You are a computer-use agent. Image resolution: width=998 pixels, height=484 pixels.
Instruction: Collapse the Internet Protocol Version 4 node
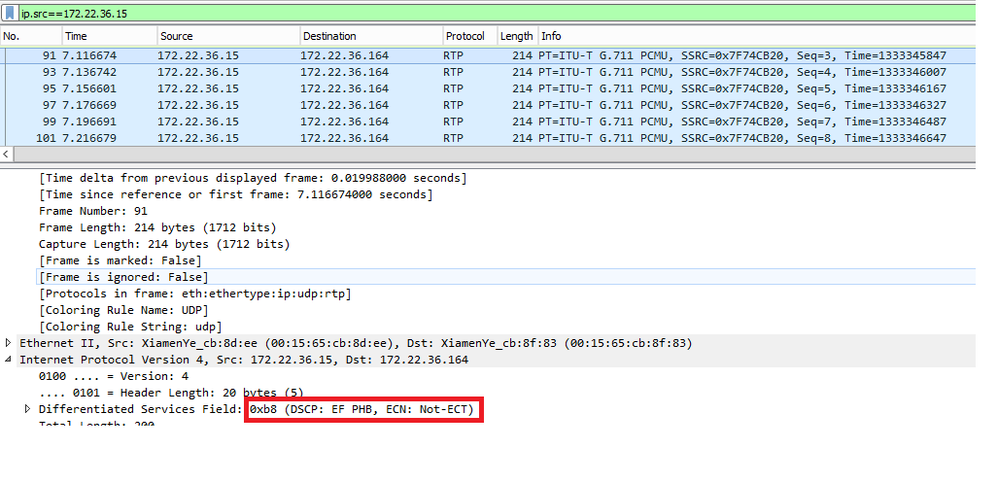10,360
